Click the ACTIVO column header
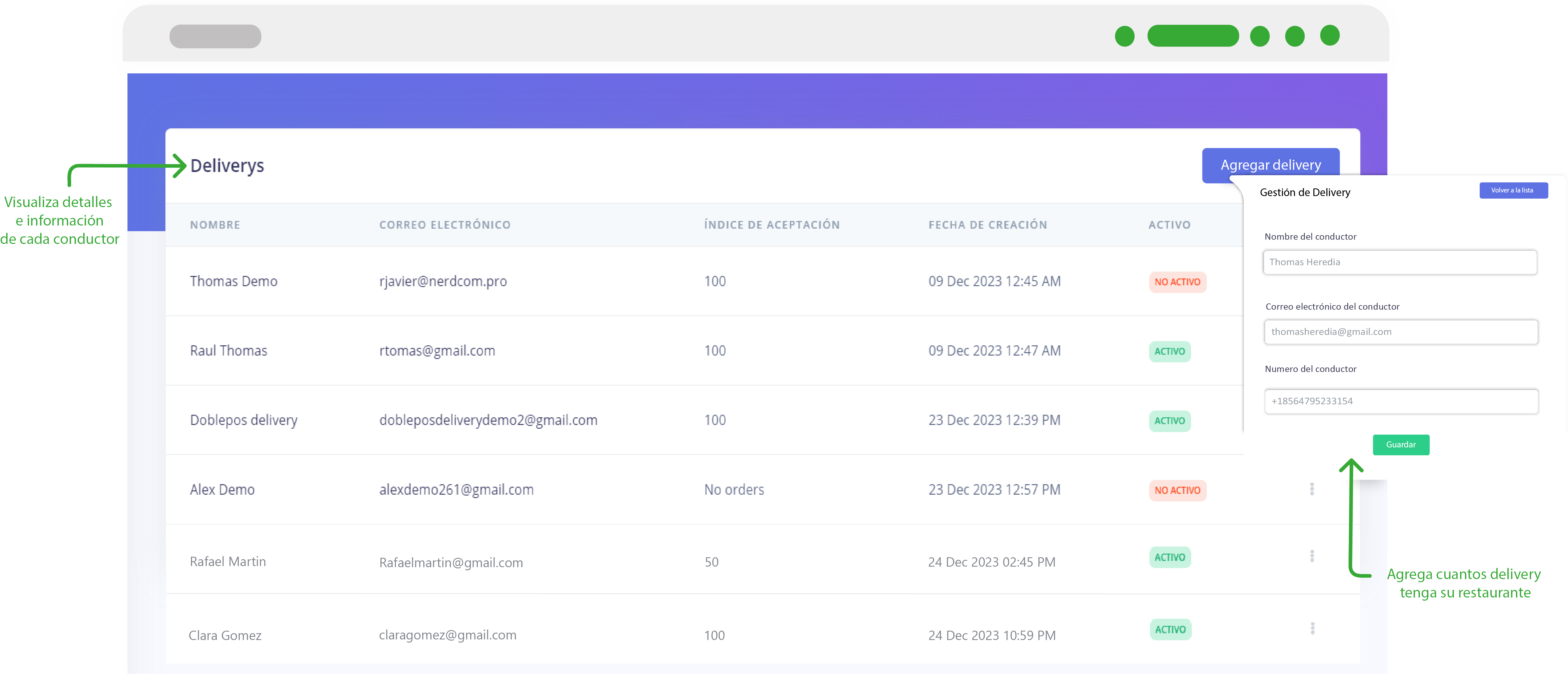This screenshot has height=674, width=1568. pos(1169,225)
